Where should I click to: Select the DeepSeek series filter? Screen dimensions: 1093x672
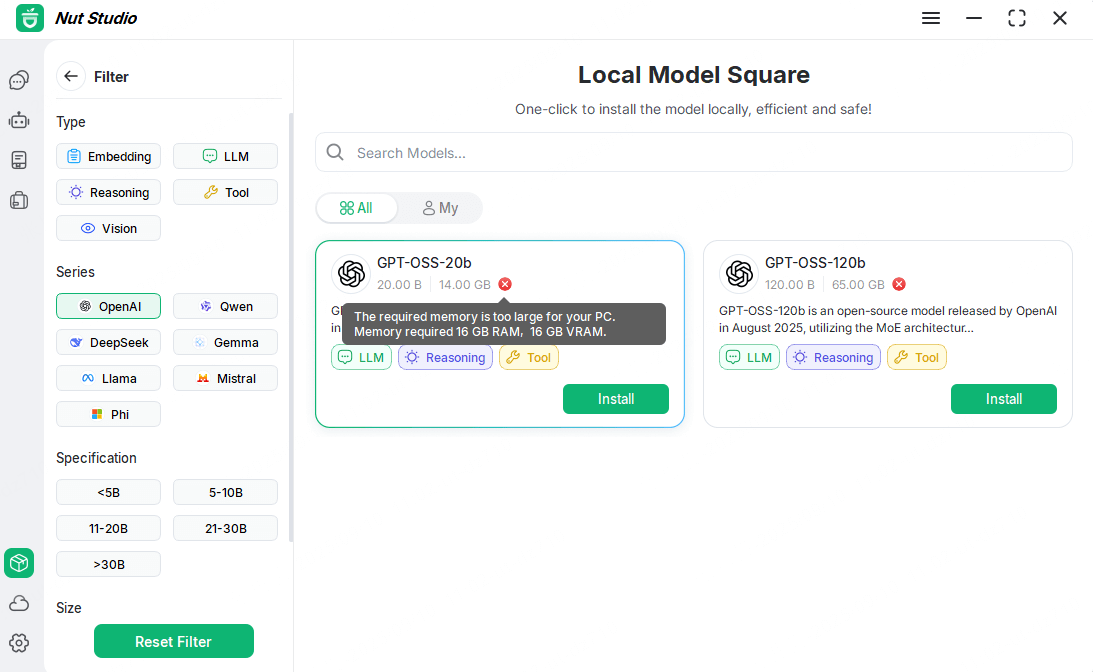(x=108, y=342)
